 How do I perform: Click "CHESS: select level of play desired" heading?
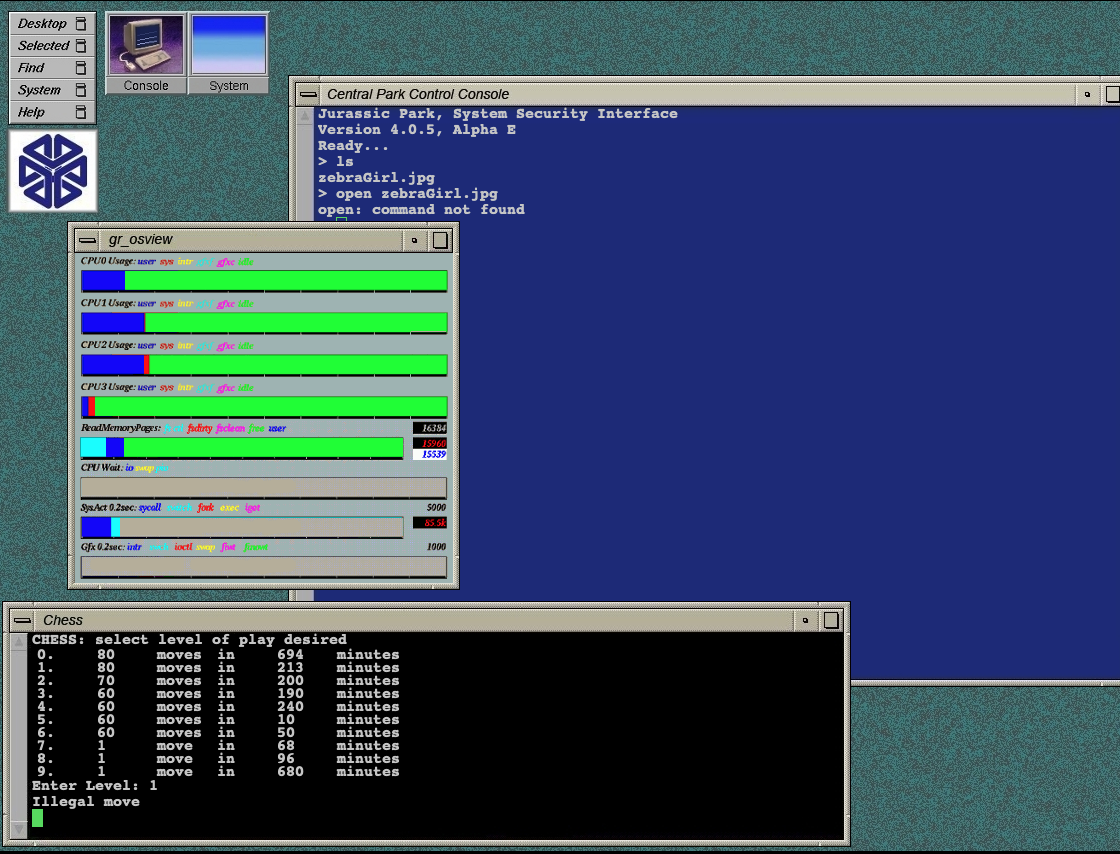(x=189, y=640)
